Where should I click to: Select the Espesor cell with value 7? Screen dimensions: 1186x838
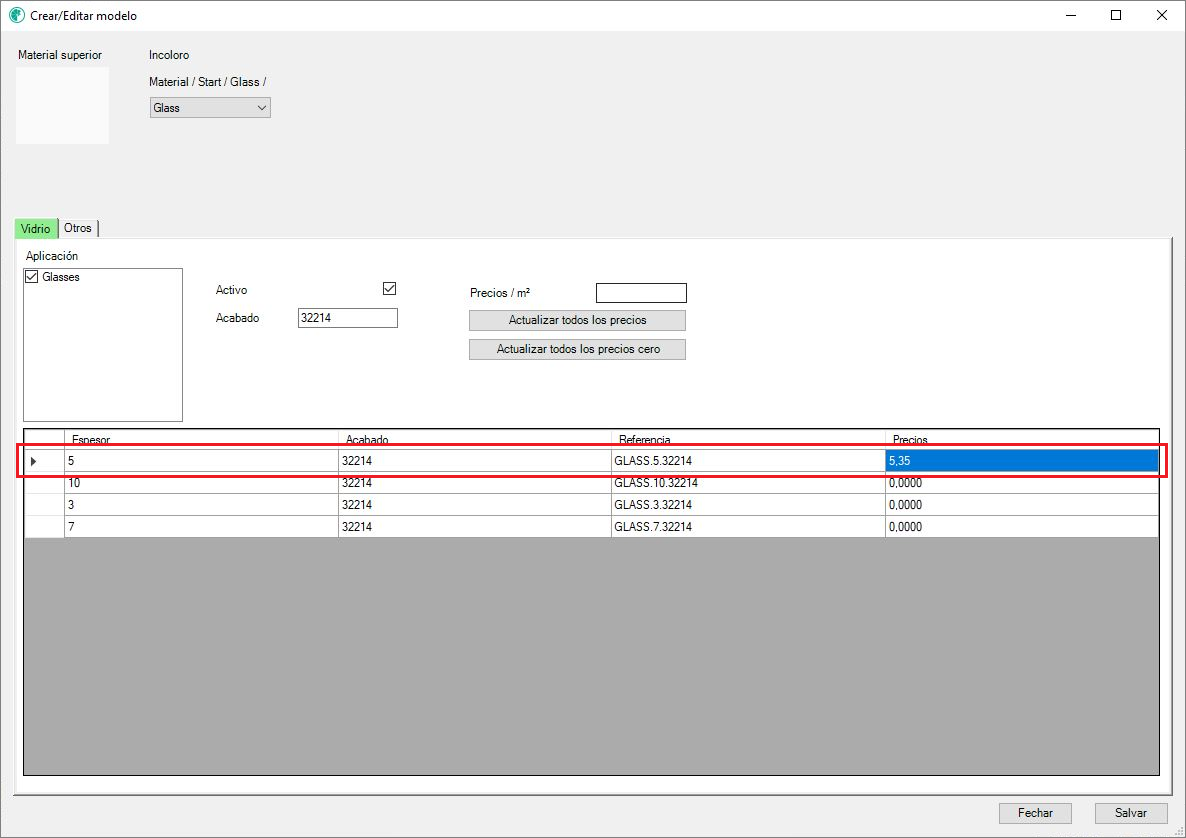200,527
